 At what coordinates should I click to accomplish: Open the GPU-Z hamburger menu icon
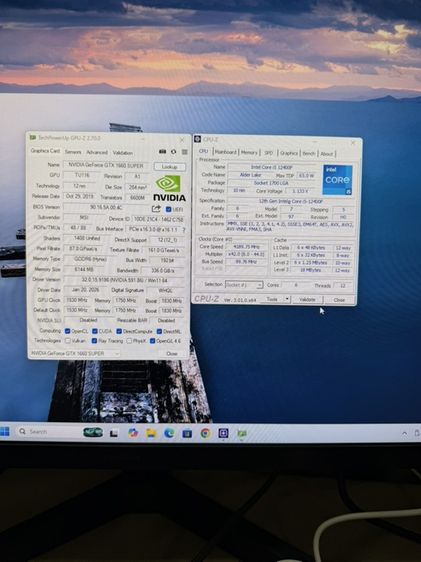pos(185,152)
